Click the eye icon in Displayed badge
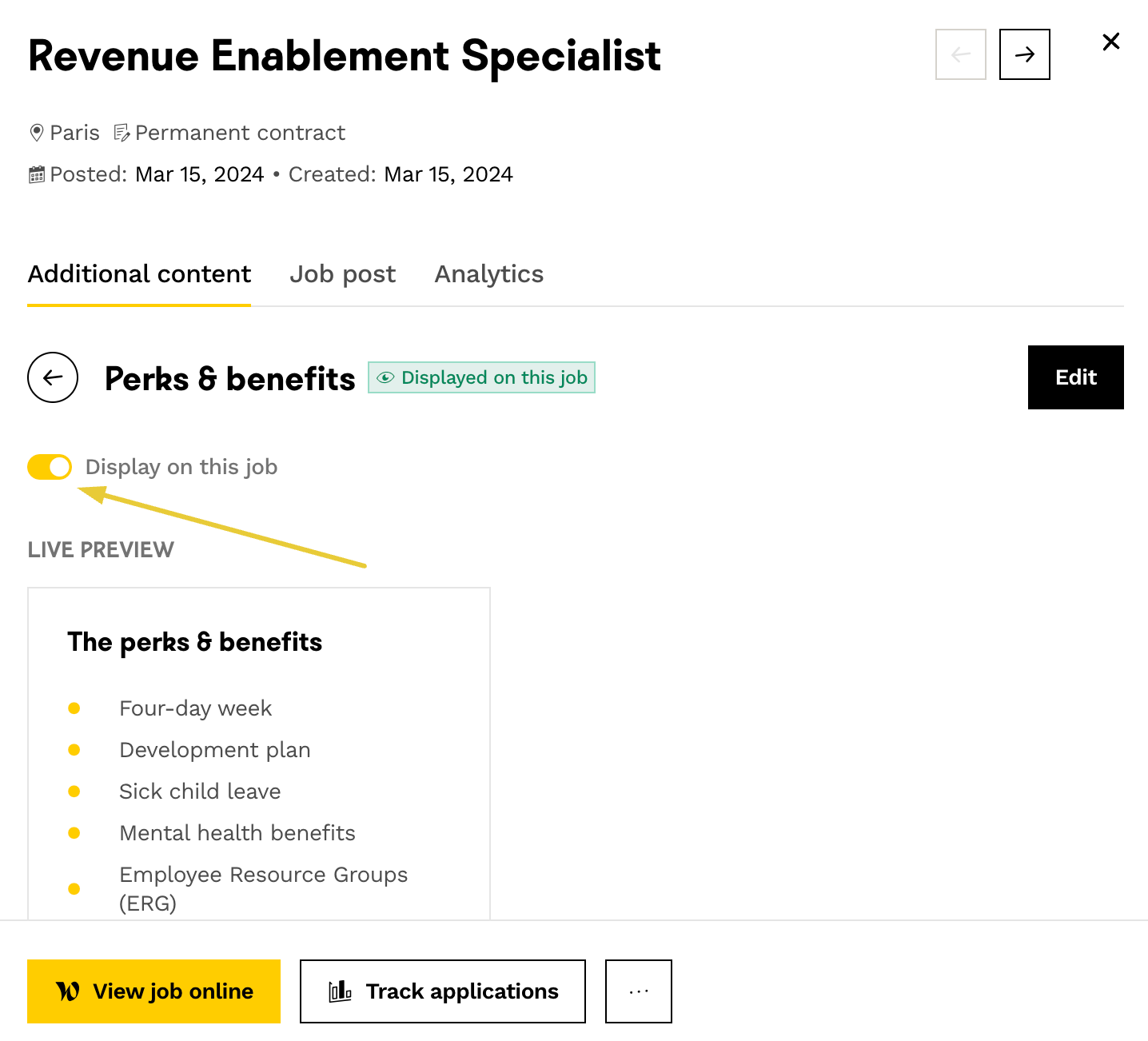 tap(385, 378)
